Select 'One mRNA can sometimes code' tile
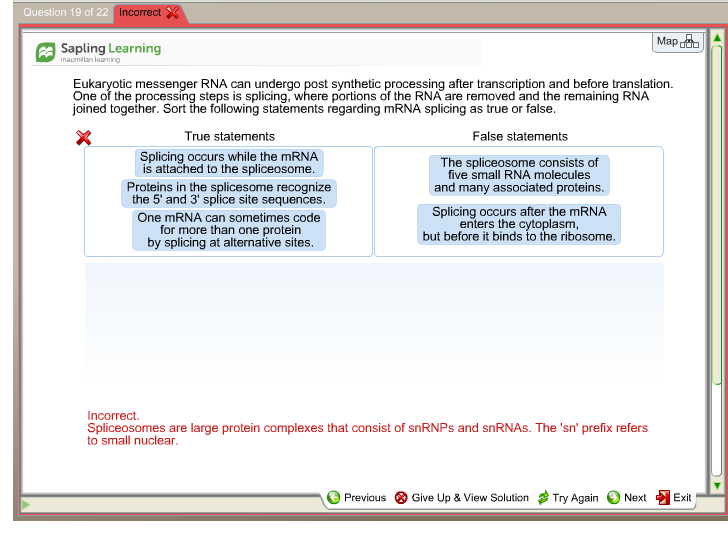The height and width of the screenshot is (539, 728). click(x=229, y=230)
